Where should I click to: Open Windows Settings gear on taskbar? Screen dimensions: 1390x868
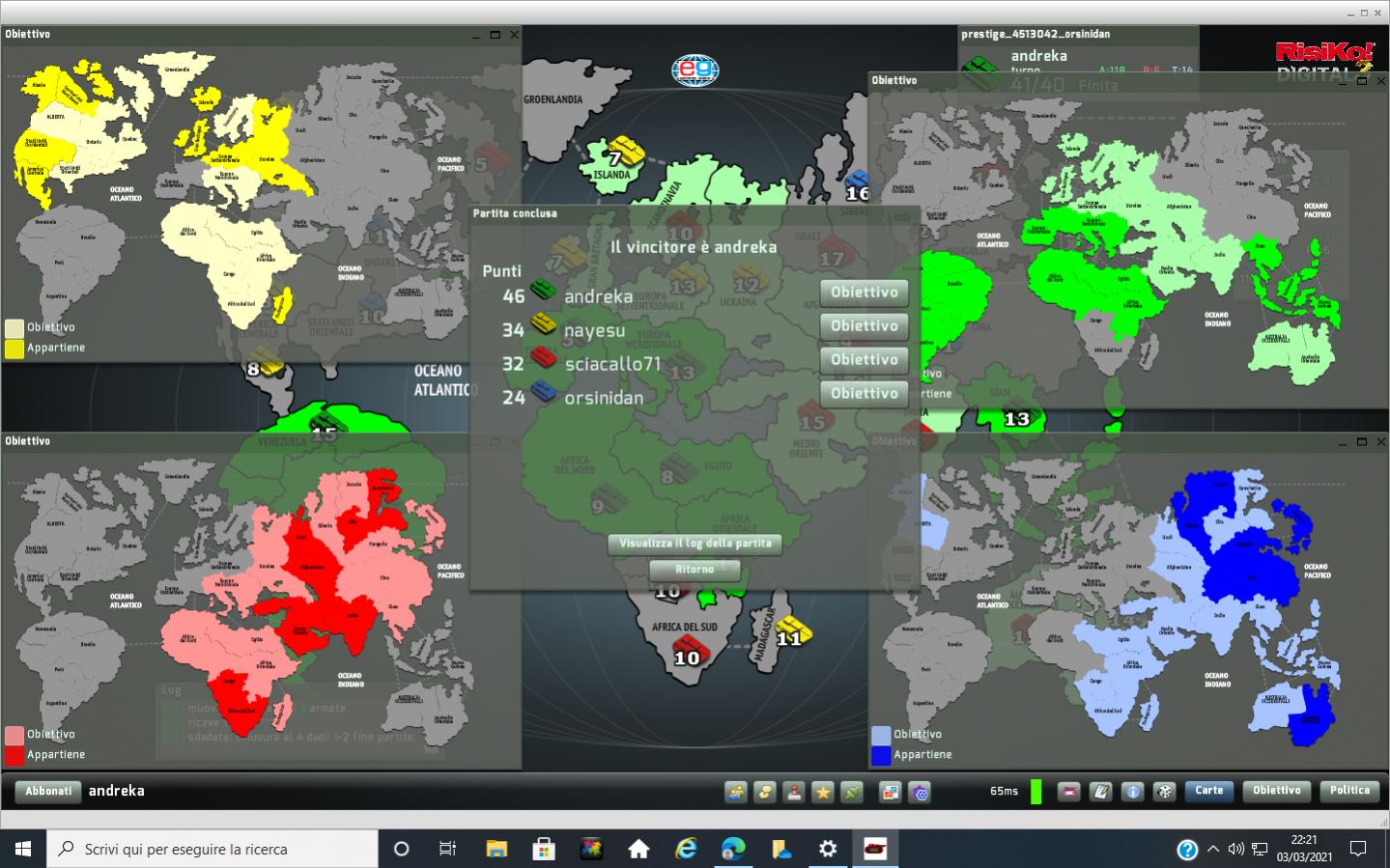click(x=828, y=849)
